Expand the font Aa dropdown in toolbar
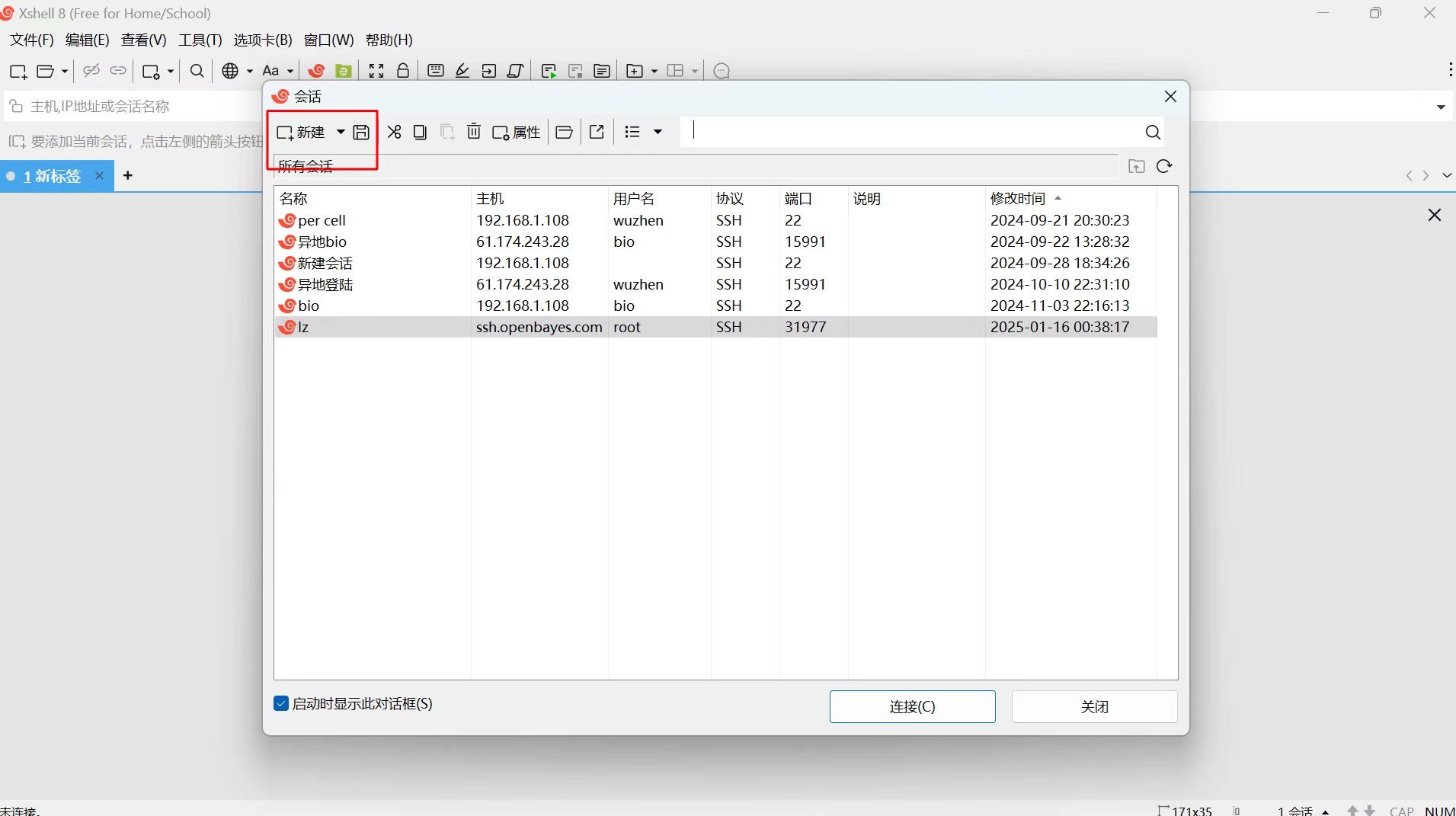Screen dimensions: 1456x816 290,72
